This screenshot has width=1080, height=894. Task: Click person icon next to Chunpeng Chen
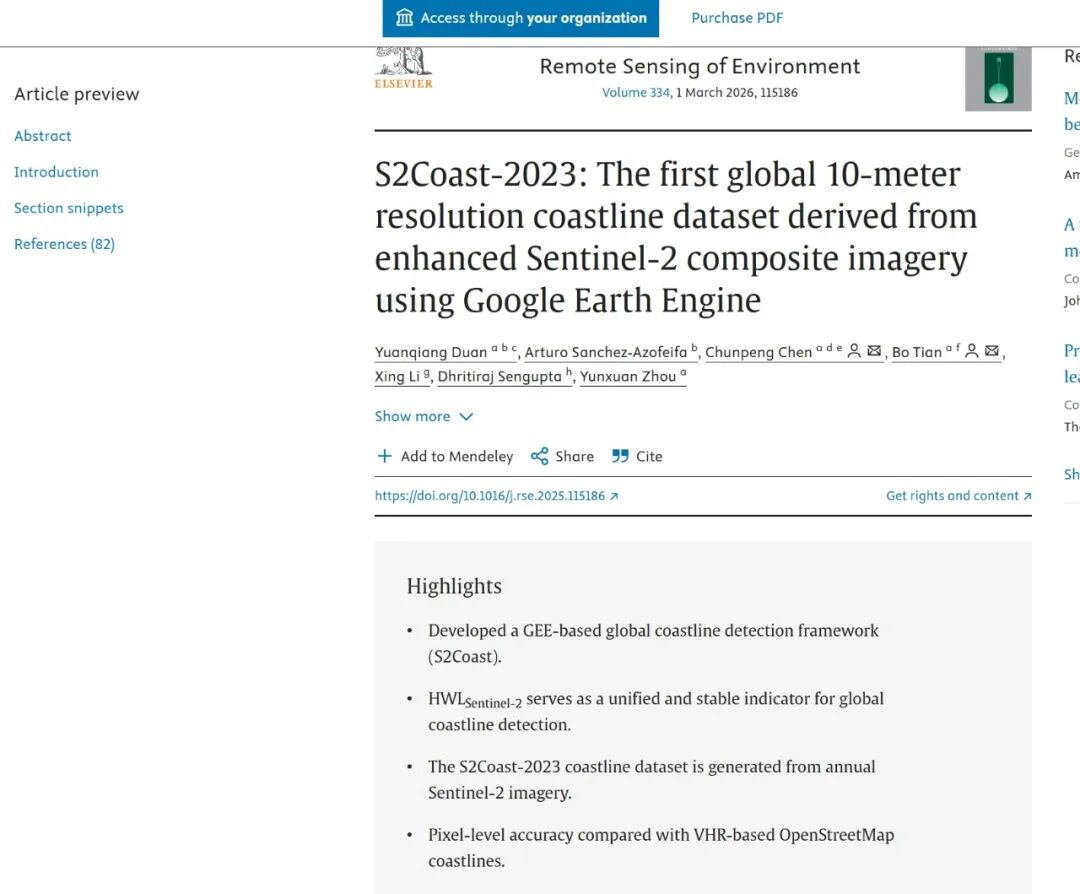tap(854, 351)
